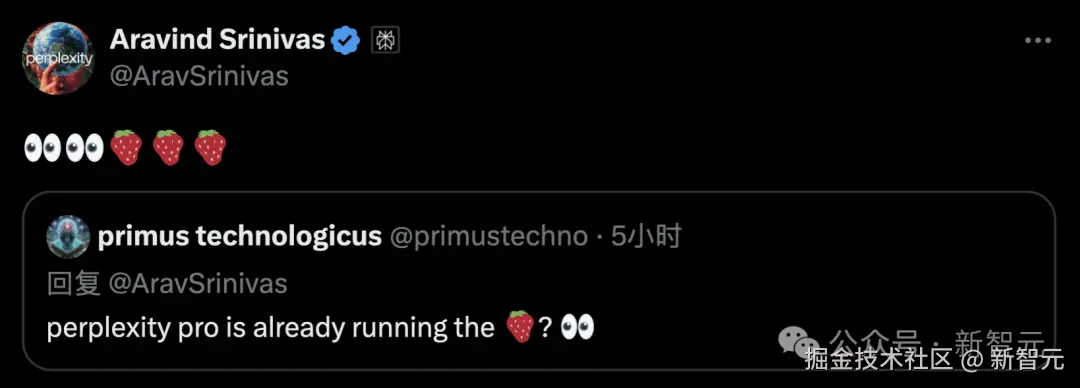This screenshot has height=388, width=1080.
Task: Click the first strawberry emoji in tweet
Action: pyautogui.click(x=126, y=147)
